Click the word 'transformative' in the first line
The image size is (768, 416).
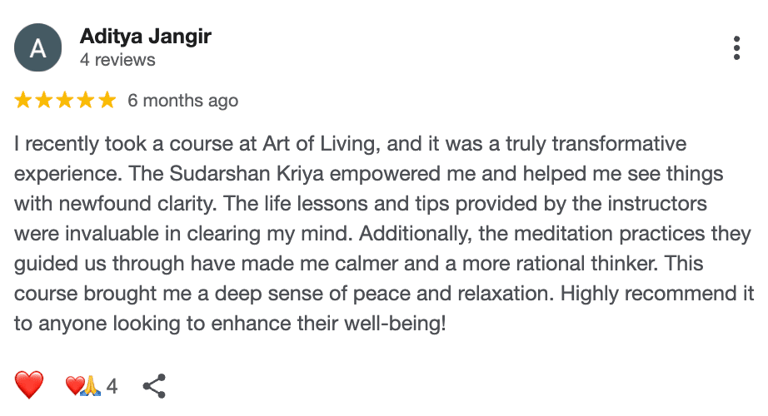619,144
